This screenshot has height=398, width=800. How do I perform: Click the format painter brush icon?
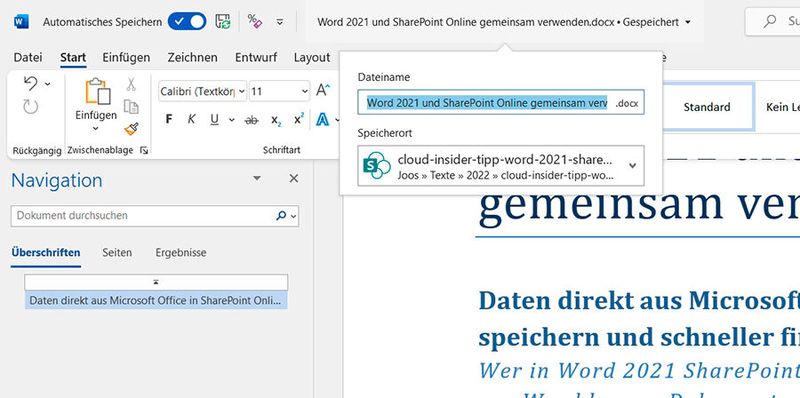click(x=132, y=129)
